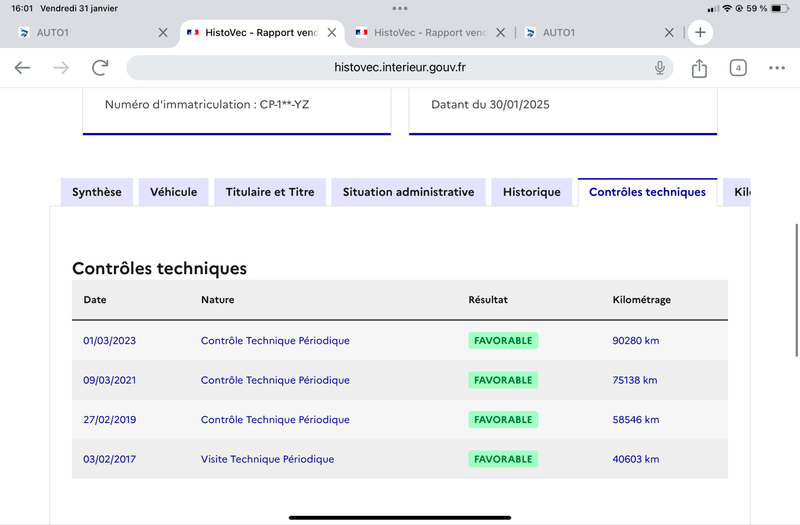Tap the 16:01 clock in status bar

coord(22,8)
